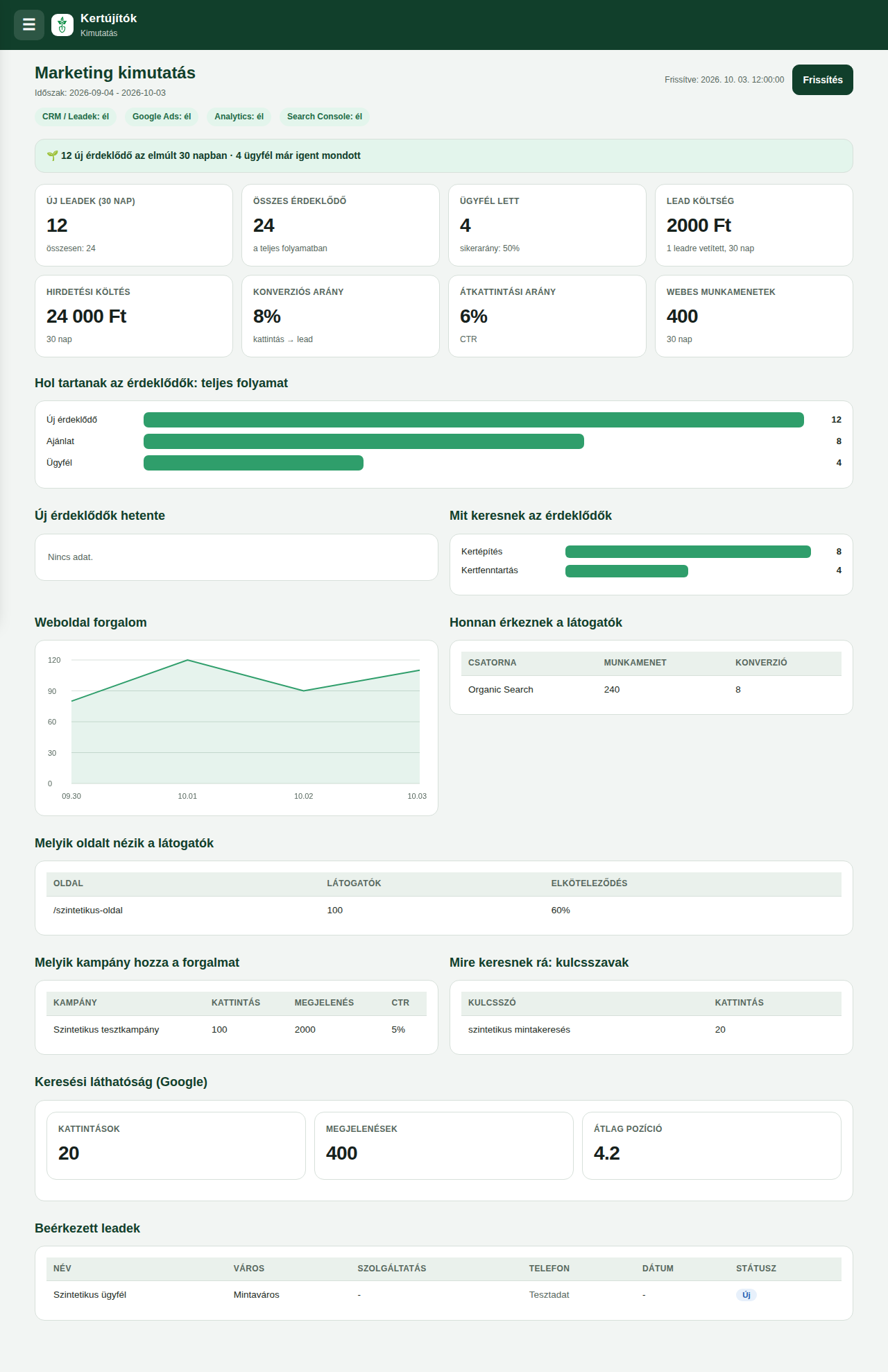Click the Weboldal forgalom line chart

pos(237,727)
